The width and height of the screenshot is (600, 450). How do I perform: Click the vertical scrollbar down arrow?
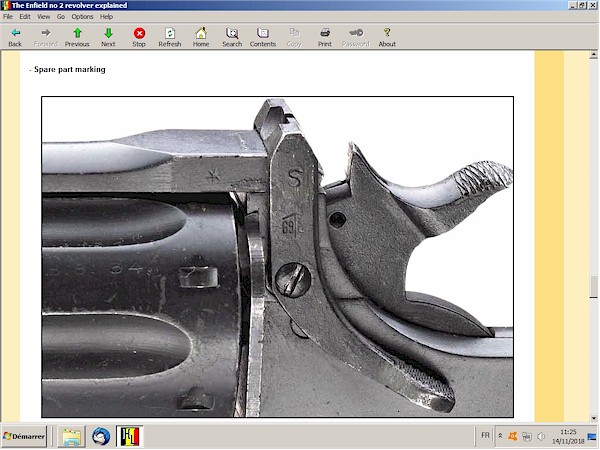click(x=593, y=418)
